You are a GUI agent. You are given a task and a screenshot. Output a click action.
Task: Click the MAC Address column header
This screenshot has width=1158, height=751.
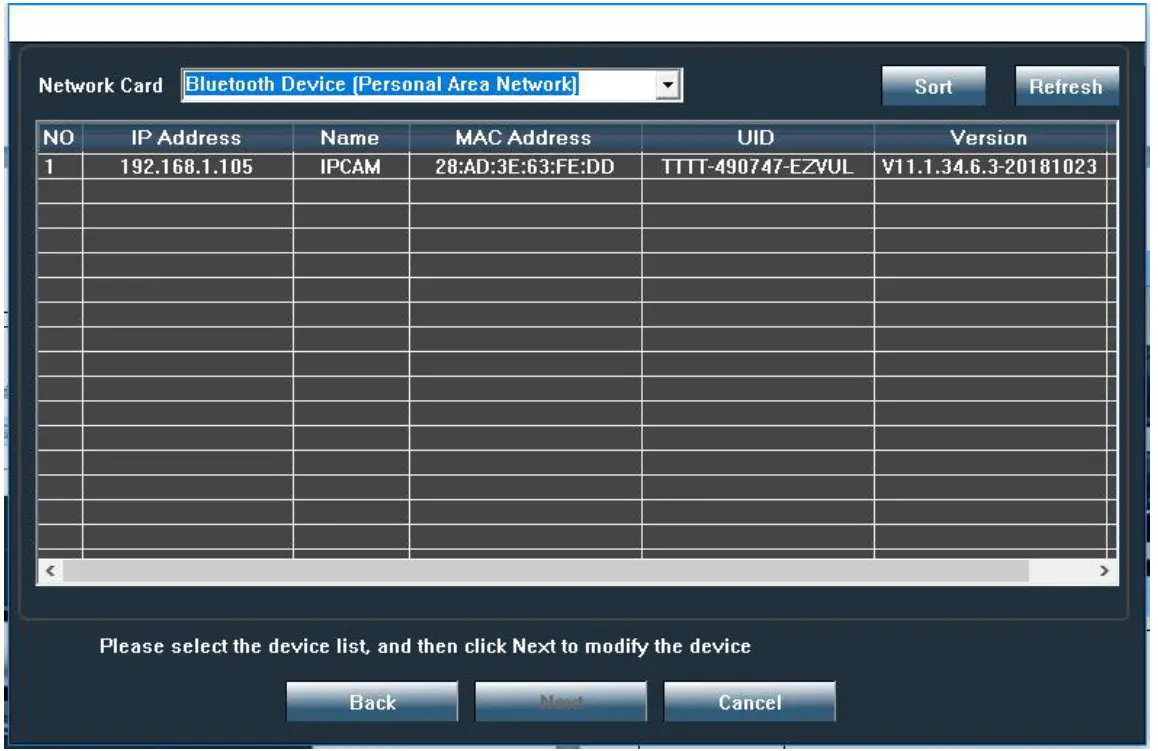(x=524, y=137)
